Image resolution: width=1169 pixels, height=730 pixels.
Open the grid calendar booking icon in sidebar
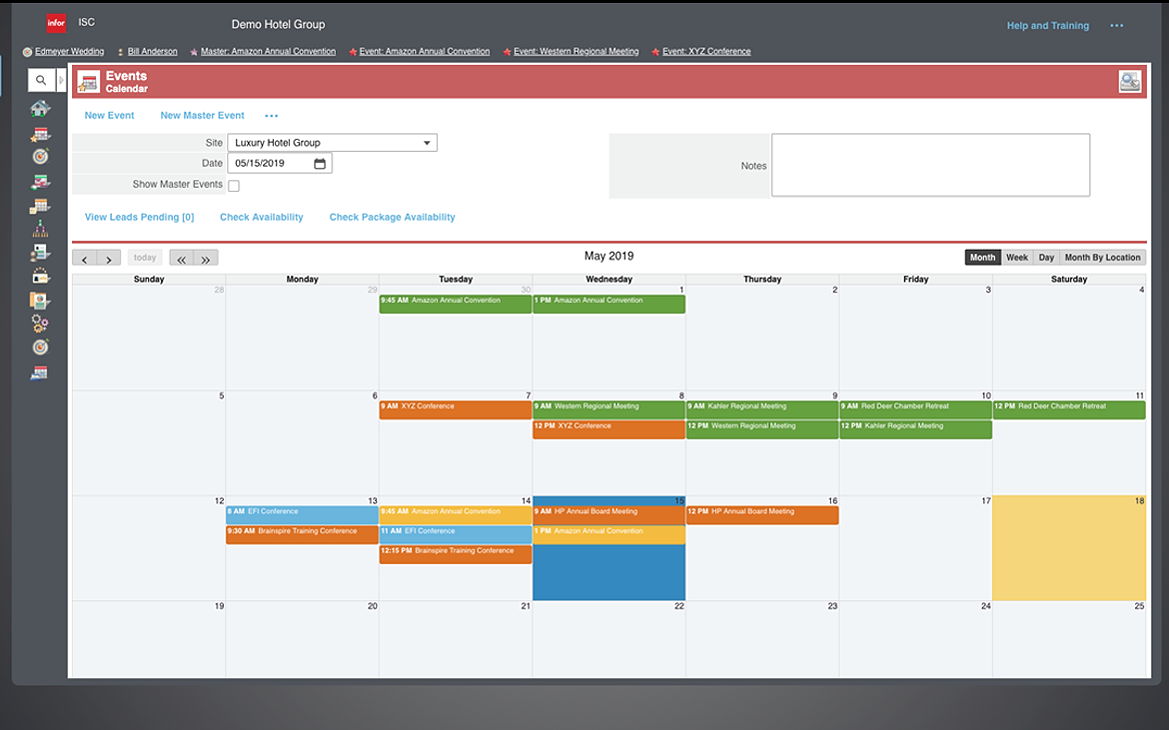40,206
